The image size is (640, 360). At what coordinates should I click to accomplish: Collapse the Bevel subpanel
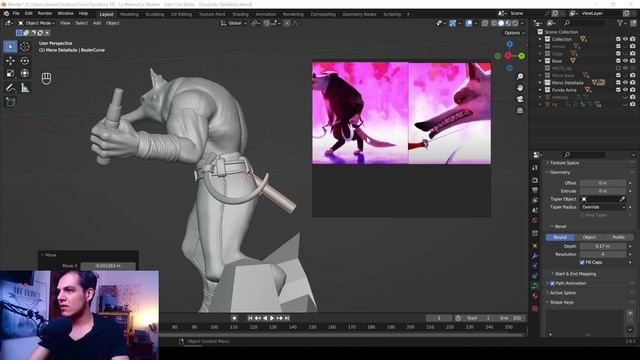560,227
